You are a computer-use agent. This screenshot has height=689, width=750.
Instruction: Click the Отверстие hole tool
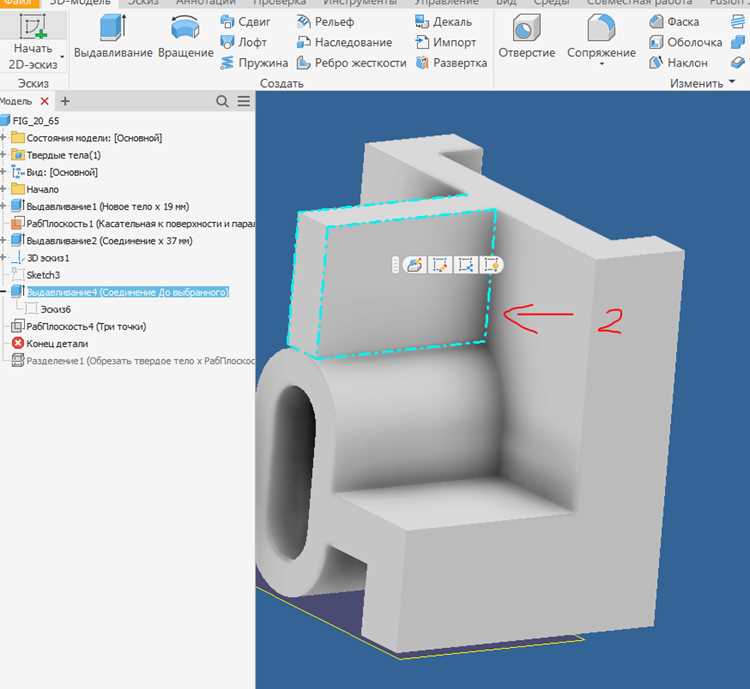tap(527, 36)
